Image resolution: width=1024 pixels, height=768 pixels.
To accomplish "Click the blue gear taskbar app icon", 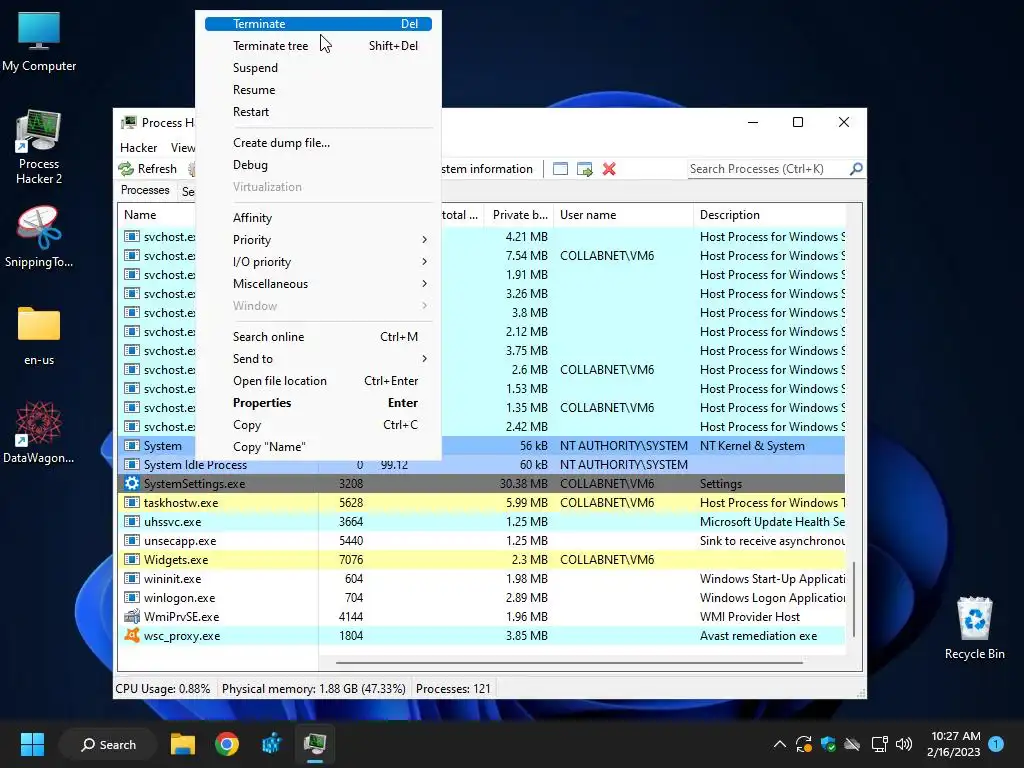I will pos(271,744).
